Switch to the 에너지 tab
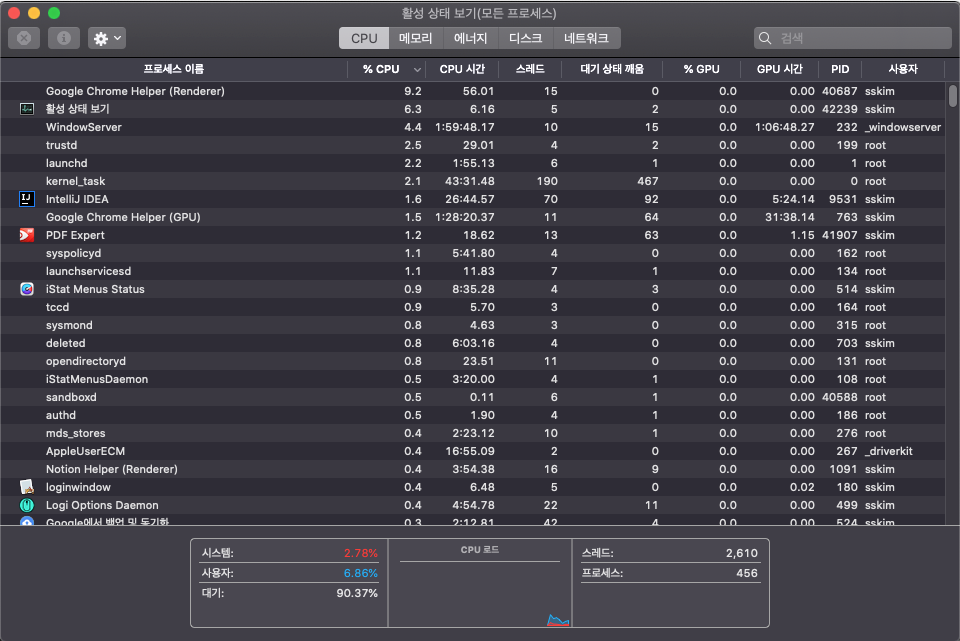This screenshot has width=960, height=641. pos(470,38)
